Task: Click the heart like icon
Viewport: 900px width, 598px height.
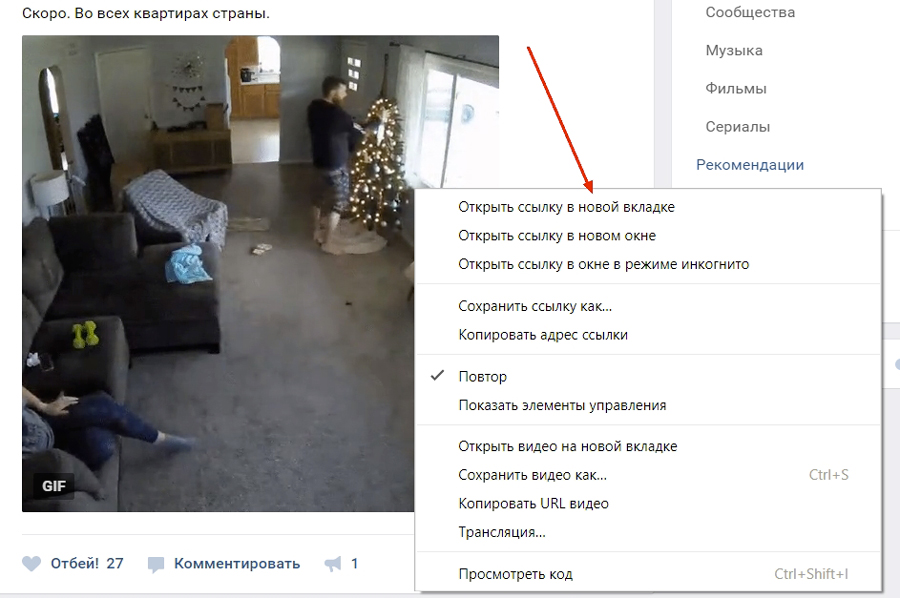Action: pyautogui.click(x=32, y=564)
